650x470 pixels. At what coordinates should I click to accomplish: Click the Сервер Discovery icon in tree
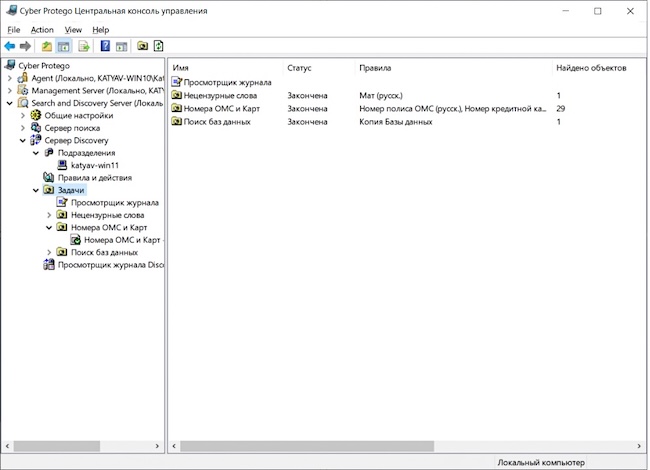pos(36,140)
